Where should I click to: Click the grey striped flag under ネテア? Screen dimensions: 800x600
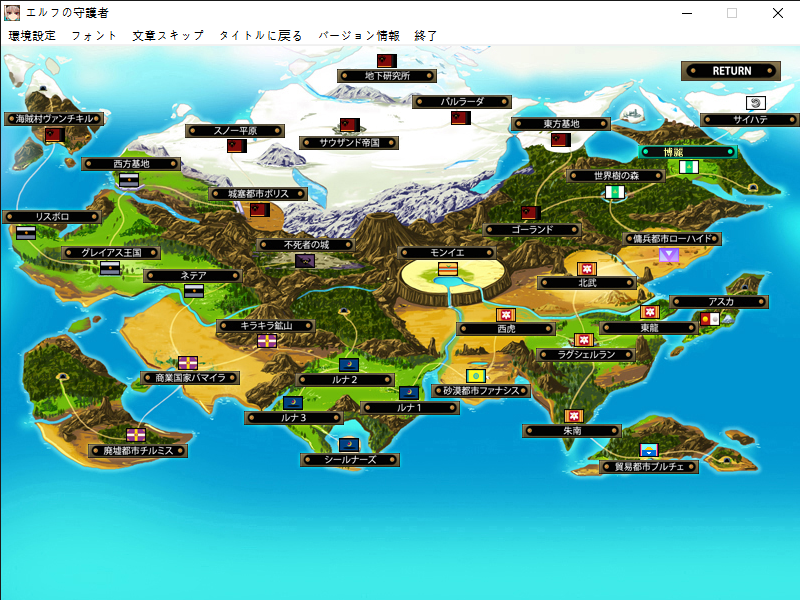pyautogui.click(x=194, y=291)
